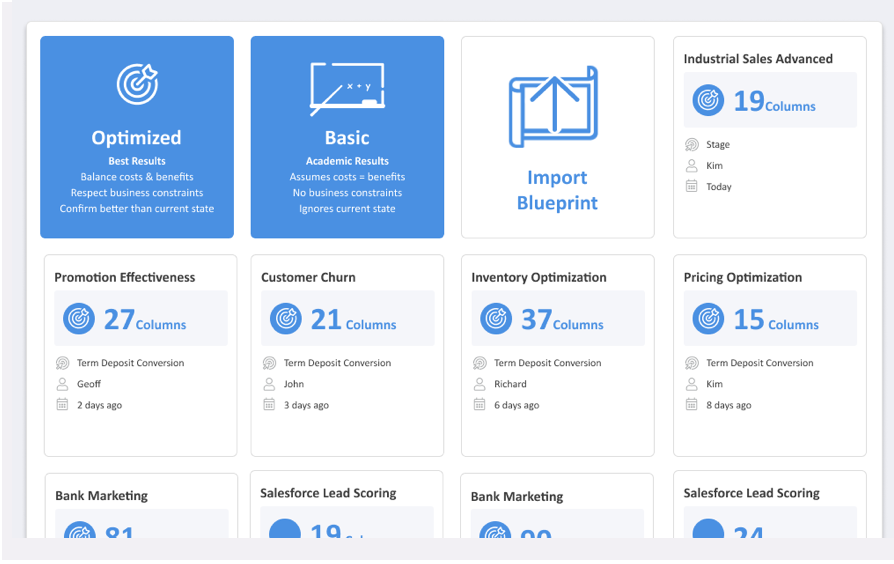Click the user icon next to Kim in Industrial Sales Advanced
The width and height of the screenshot is (894, 564).
pos(692,165)
